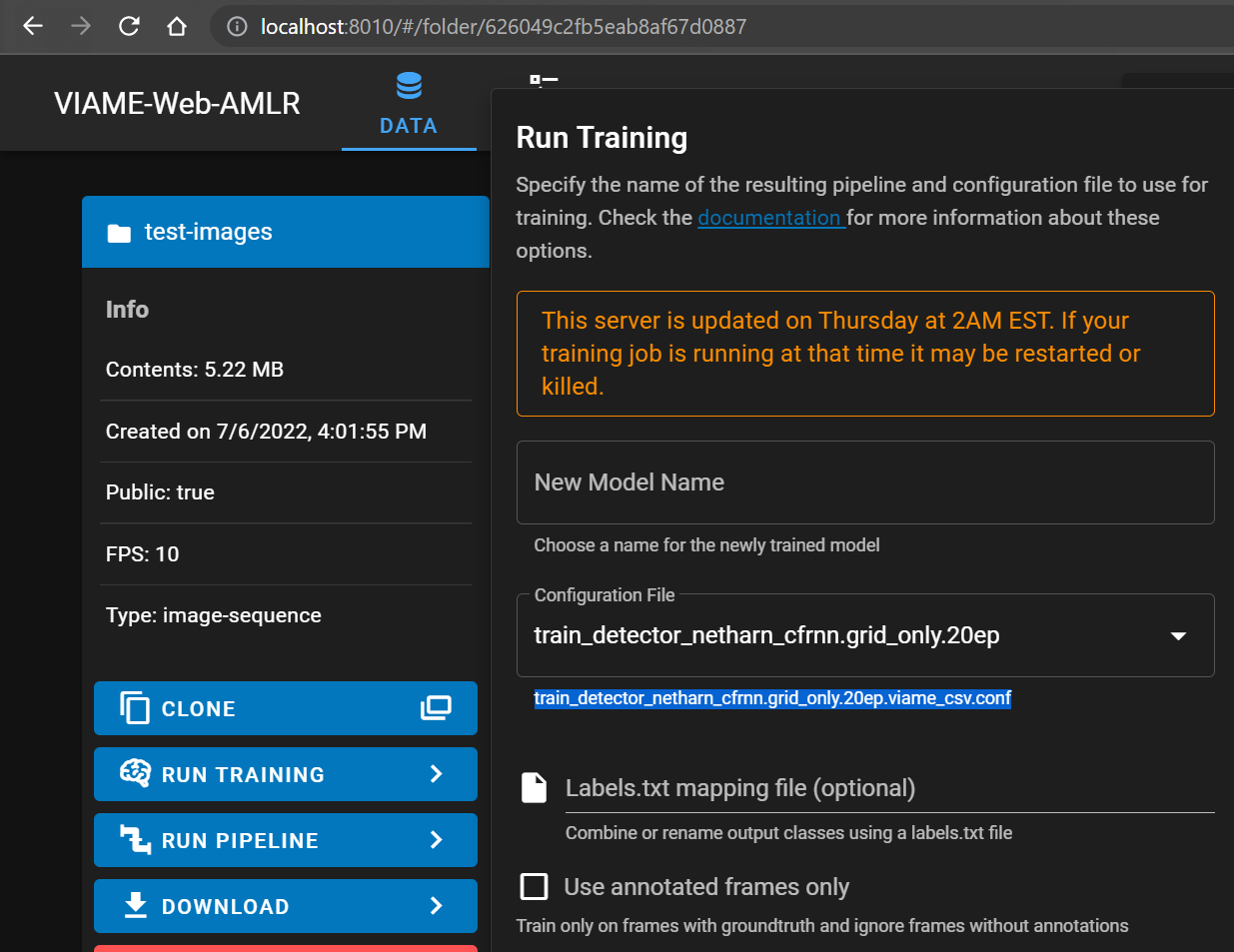Click the file icon beside Labels.txt field
The image size is (1234, 952).
[x=535, y=787]
